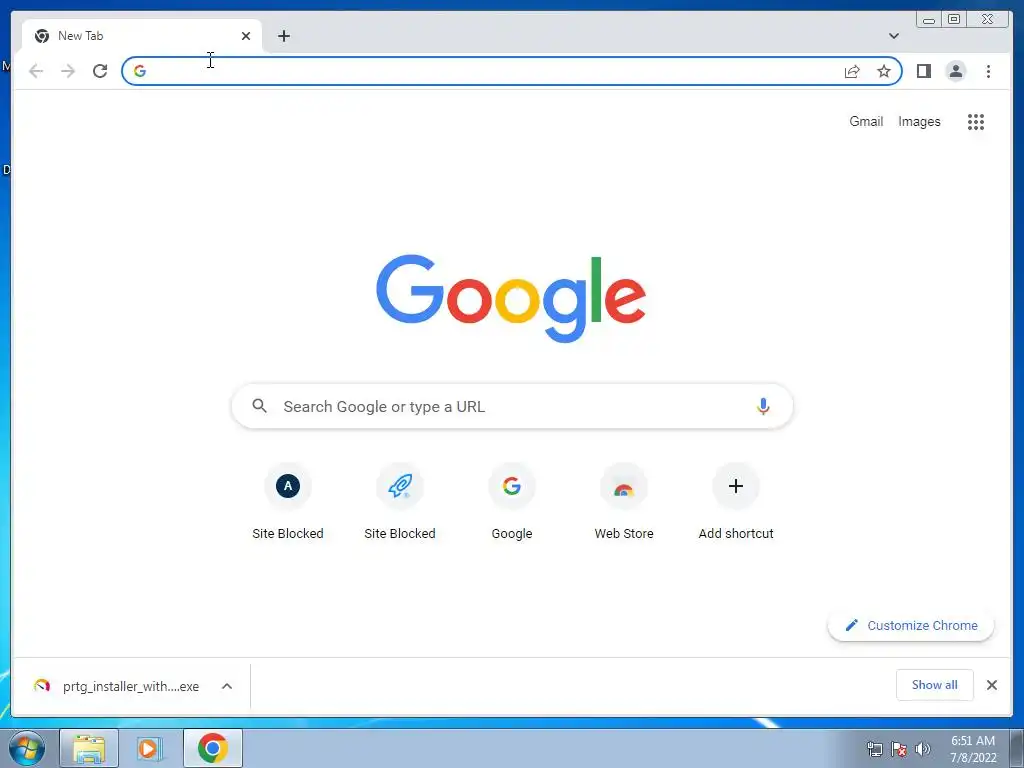Image resolution: width=1024 pixels, height=768 pixels.
Task: Launch Windows Media Player from taskbar
Action: [x=150, y=748]
